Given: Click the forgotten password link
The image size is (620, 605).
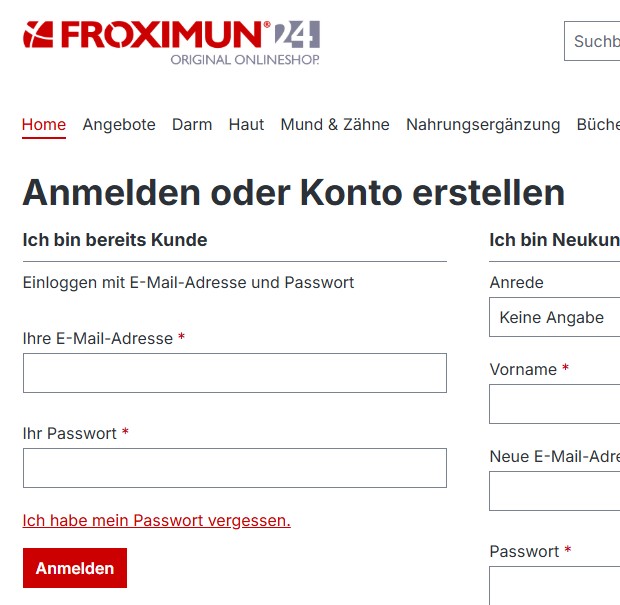Looking at the screenshot, I should (x=156, y=520).
